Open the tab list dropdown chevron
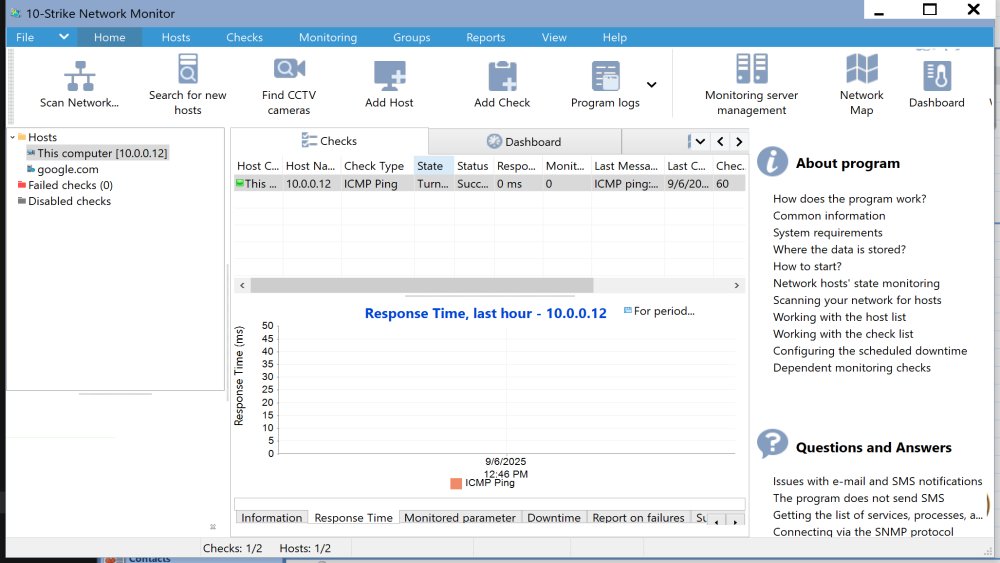The image size is (1000, 563). [700, 142]
